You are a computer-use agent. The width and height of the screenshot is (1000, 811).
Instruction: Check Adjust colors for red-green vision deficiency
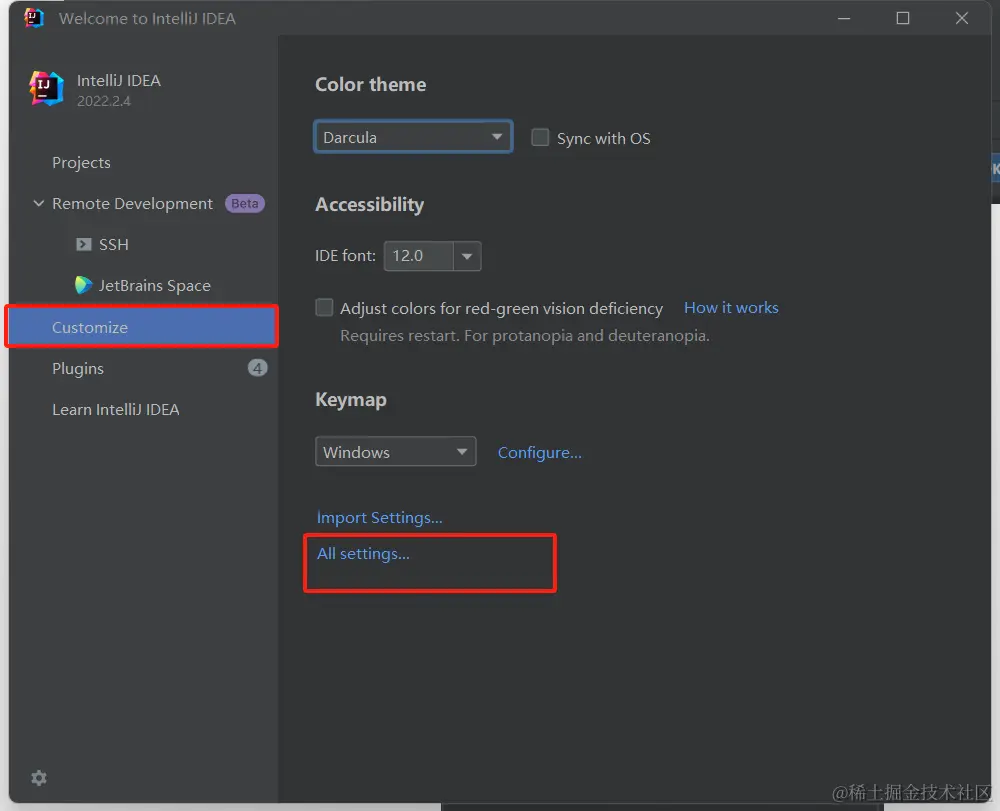(x=324, y=308)
